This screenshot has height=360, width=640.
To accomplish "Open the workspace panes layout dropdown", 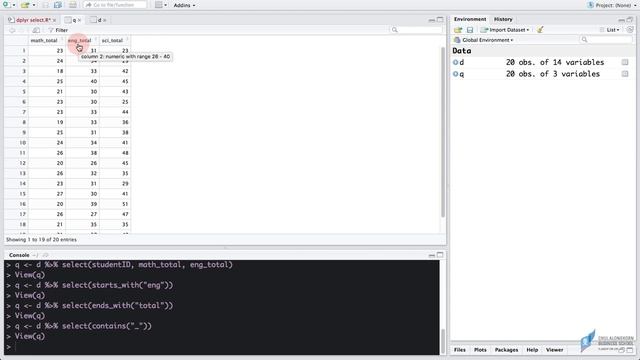I will point(161,5).
